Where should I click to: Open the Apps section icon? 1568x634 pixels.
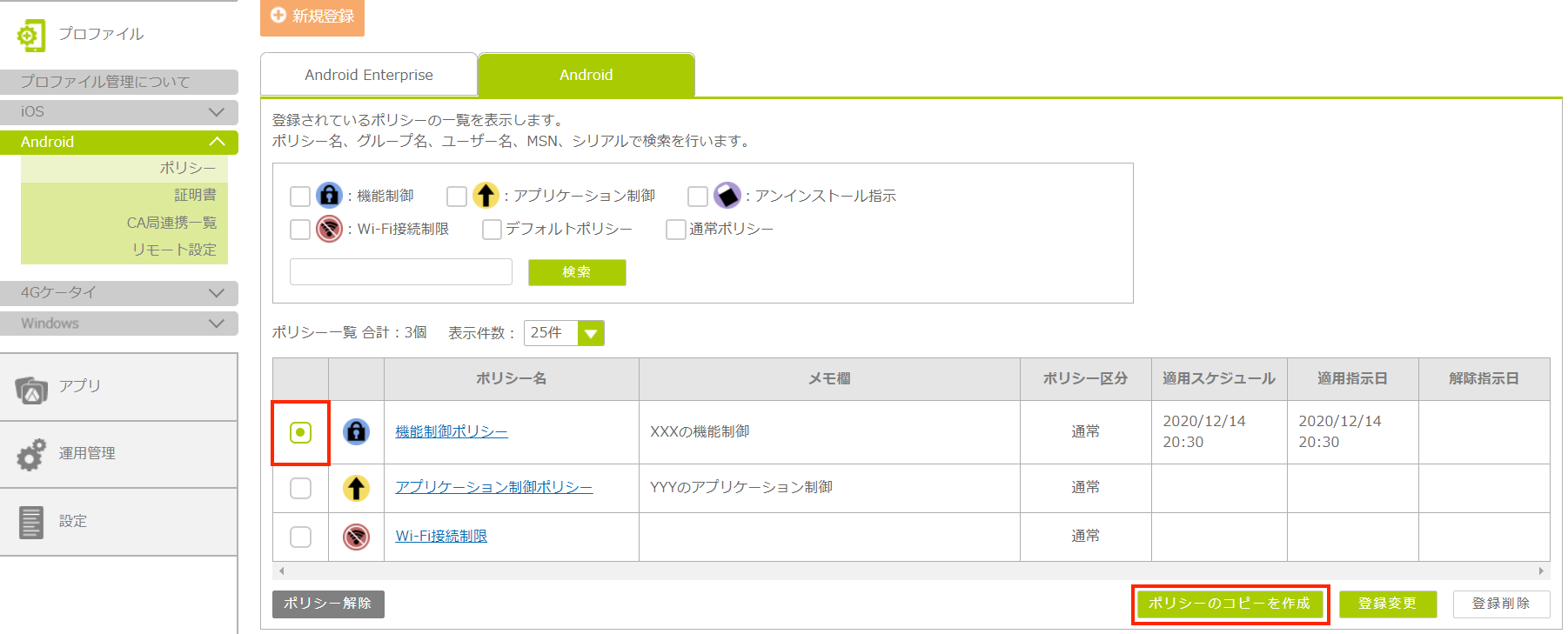click(x=31, y=390)
